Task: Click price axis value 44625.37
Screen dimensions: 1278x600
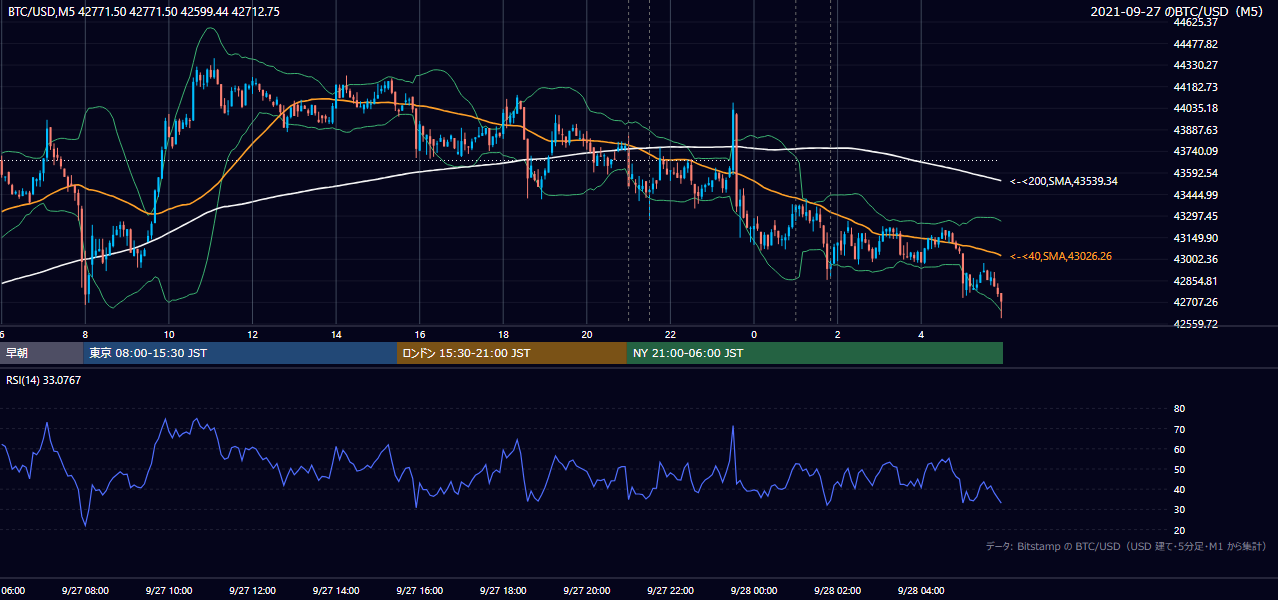Action: 1196,22
